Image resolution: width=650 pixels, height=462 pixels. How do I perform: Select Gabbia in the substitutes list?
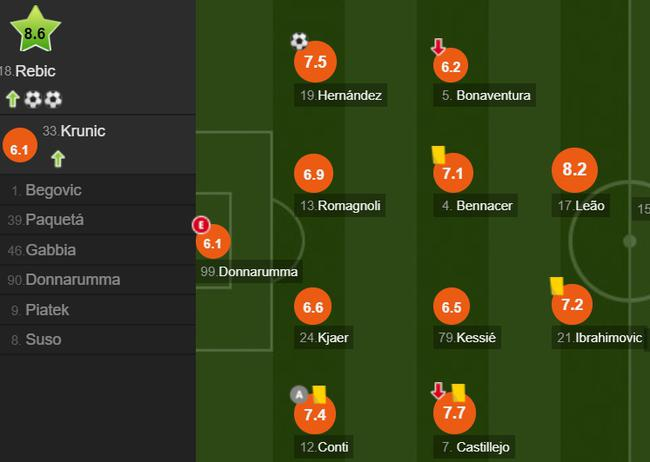(x=50, y=250)
